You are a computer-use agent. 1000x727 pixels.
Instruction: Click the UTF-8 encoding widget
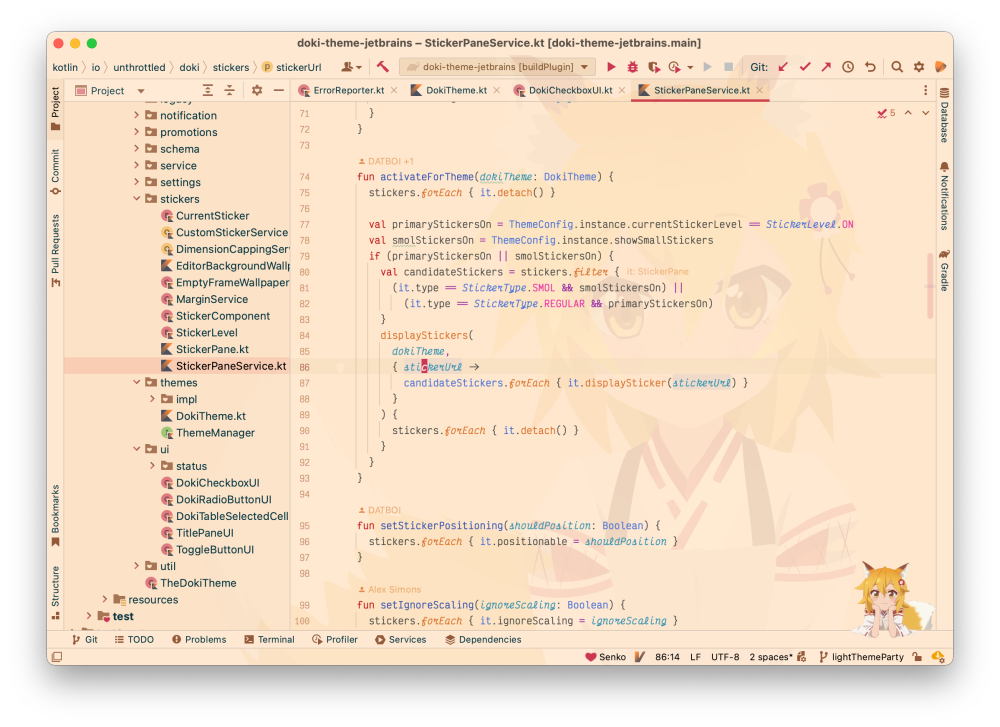[725, 657]
